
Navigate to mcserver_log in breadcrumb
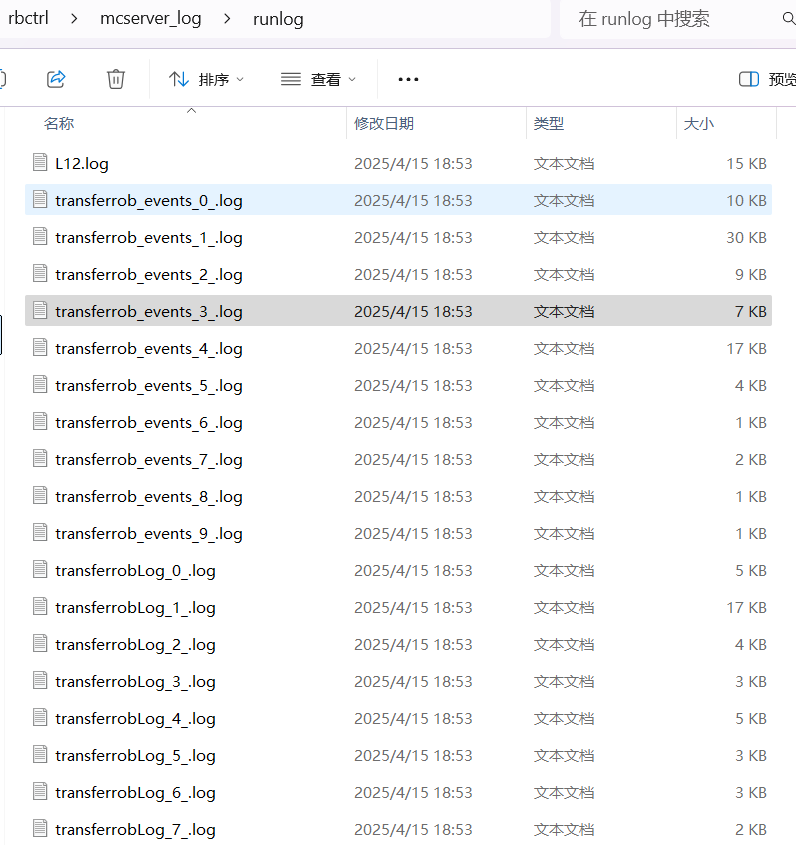pyautogui.click(x=150, y=19)
